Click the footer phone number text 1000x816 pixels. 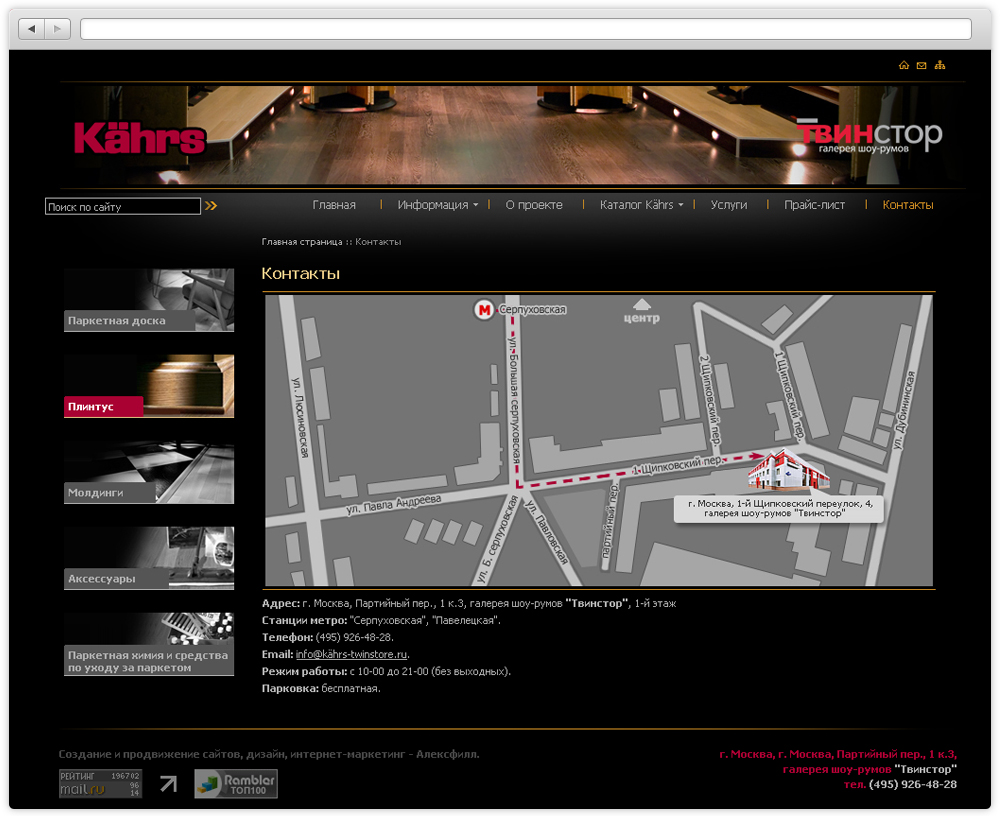coord(913,784)
